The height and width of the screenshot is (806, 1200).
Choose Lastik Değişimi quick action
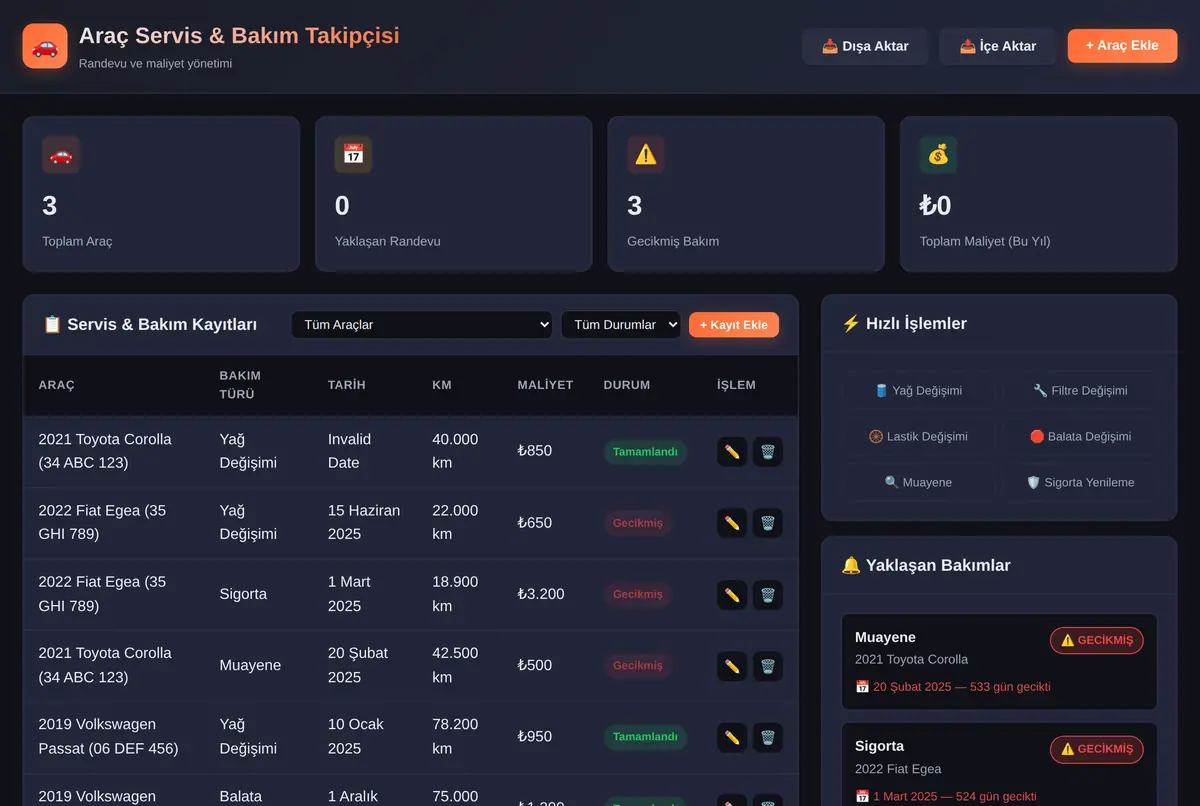(918, 437)
